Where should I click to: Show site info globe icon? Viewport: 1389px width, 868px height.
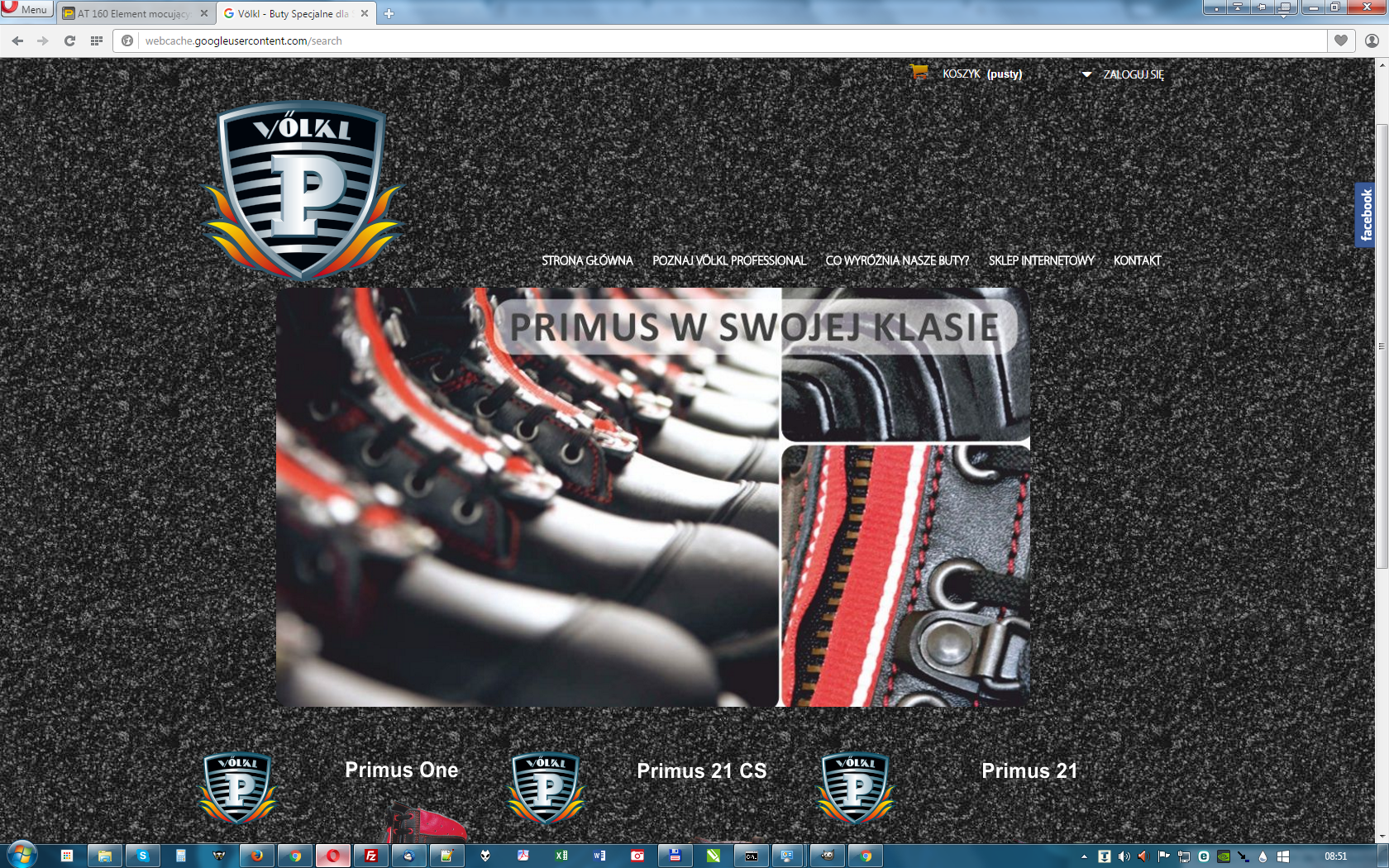coord(127,41)
